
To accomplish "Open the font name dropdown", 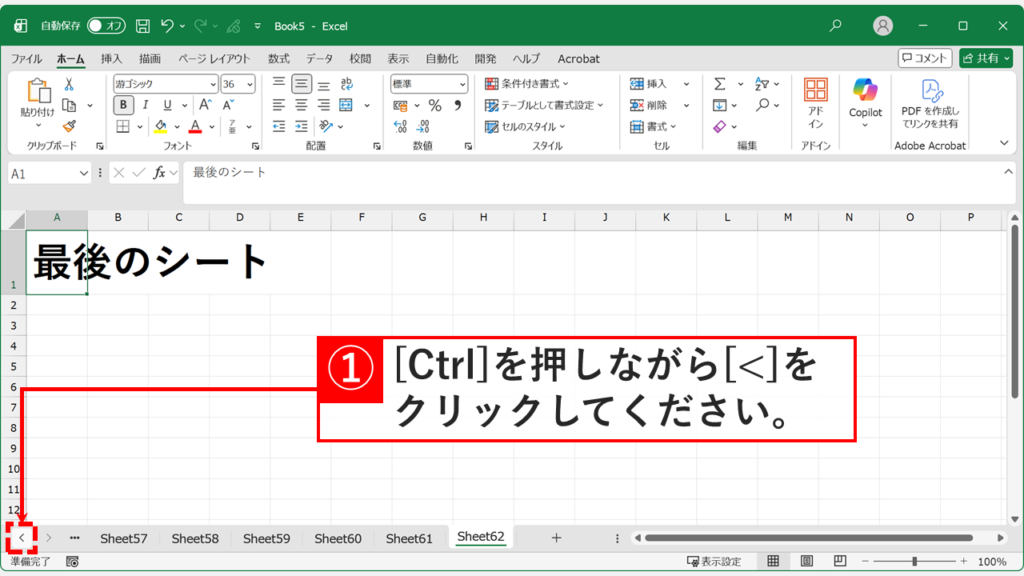I will (213, 84).
